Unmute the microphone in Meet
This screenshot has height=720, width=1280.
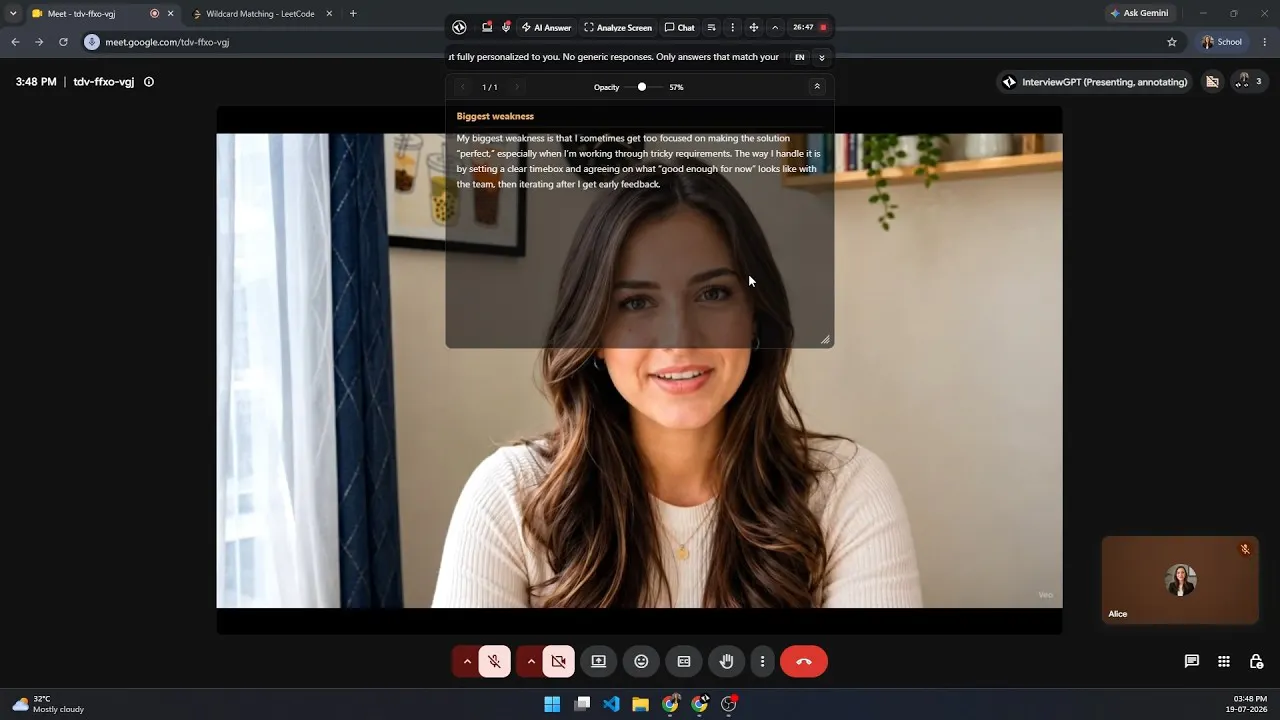click(x=494, y=661)
